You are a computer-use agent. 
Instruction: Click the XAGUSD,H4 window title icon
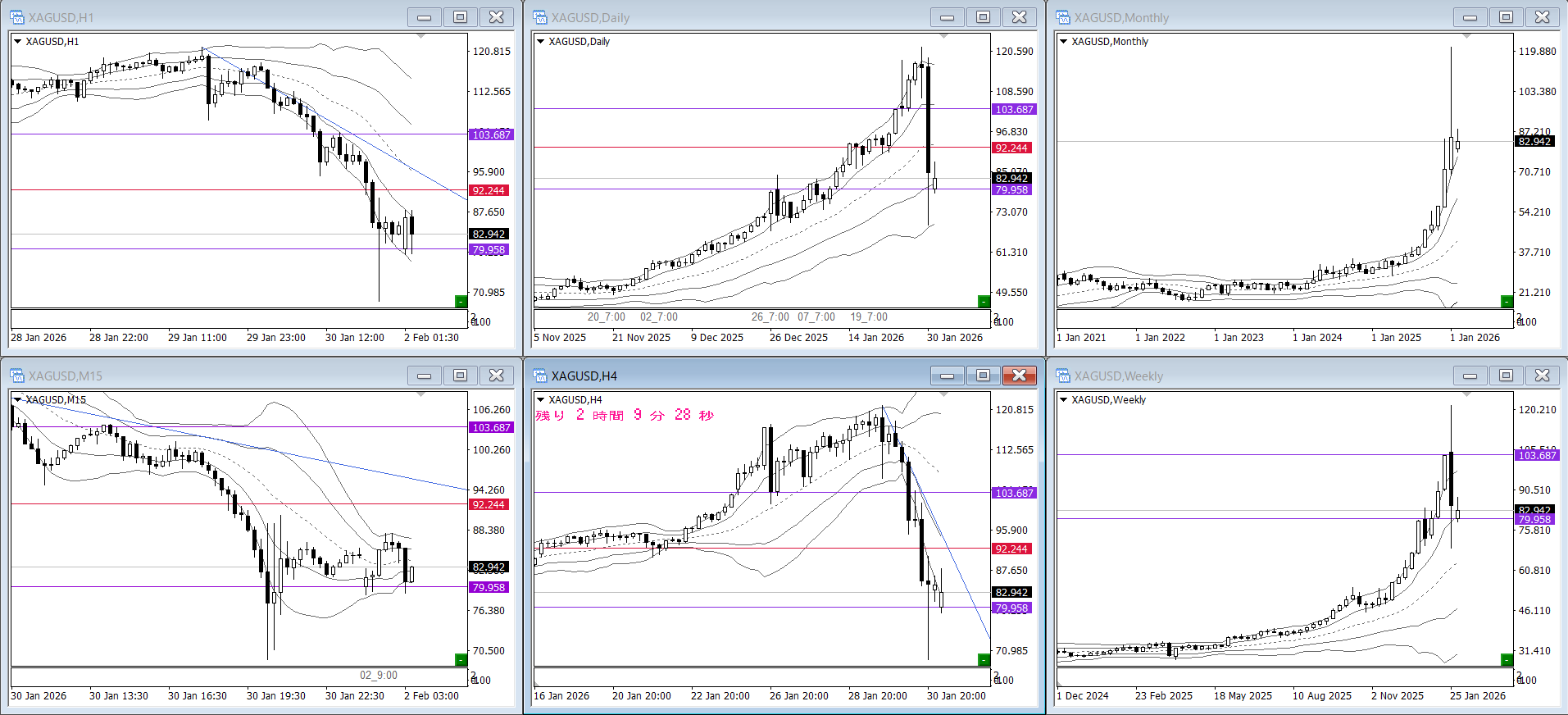[540, 376]
